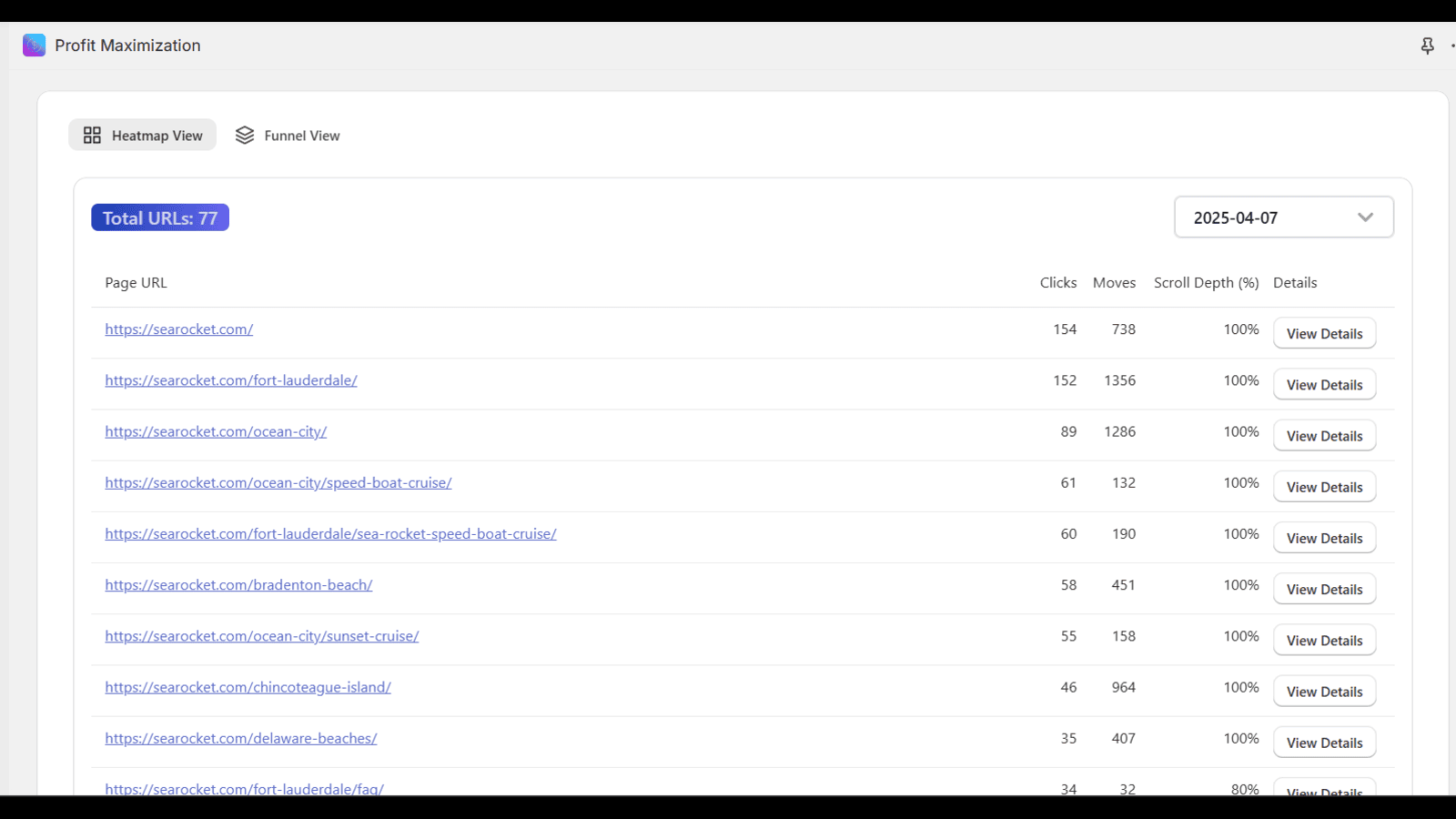Screen dimensions: 1456x819
Task: Open the searocket.com/bradenton-beach/ link
Action: (x=238, y=584)
